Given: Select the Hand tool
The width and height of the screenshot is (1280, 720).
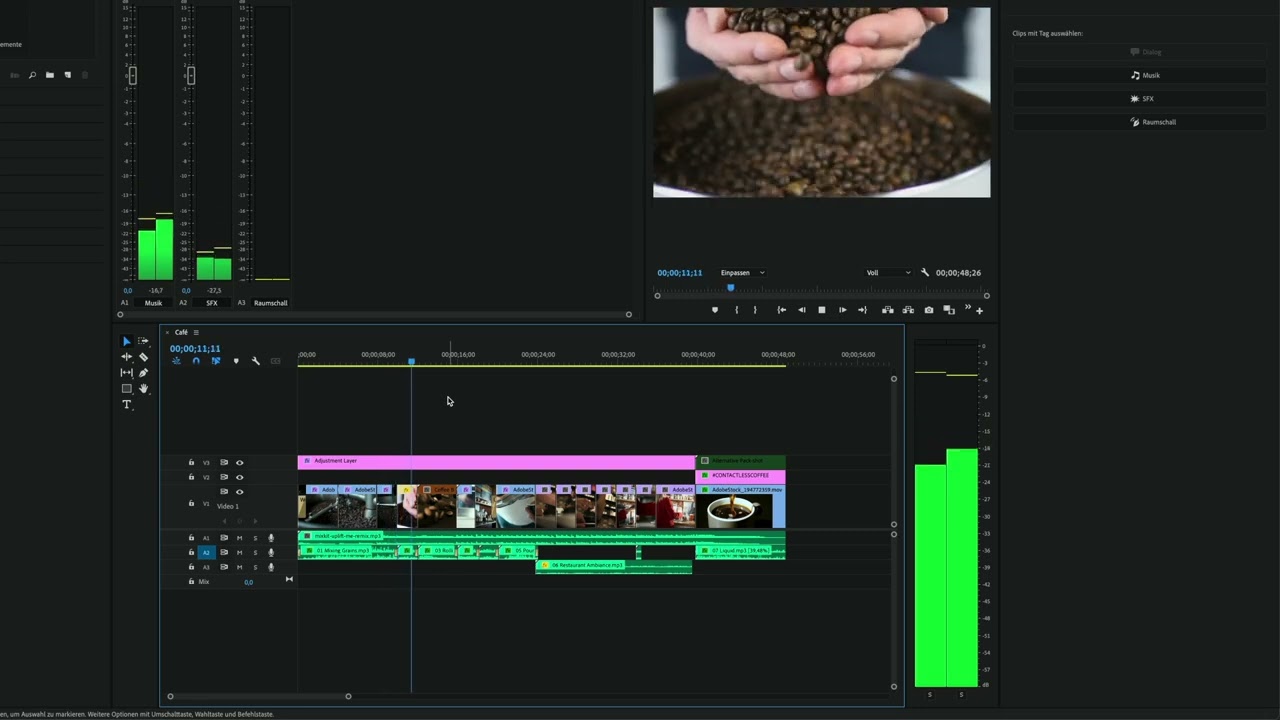Looking at the screenshot, I should tap(143, 389).
